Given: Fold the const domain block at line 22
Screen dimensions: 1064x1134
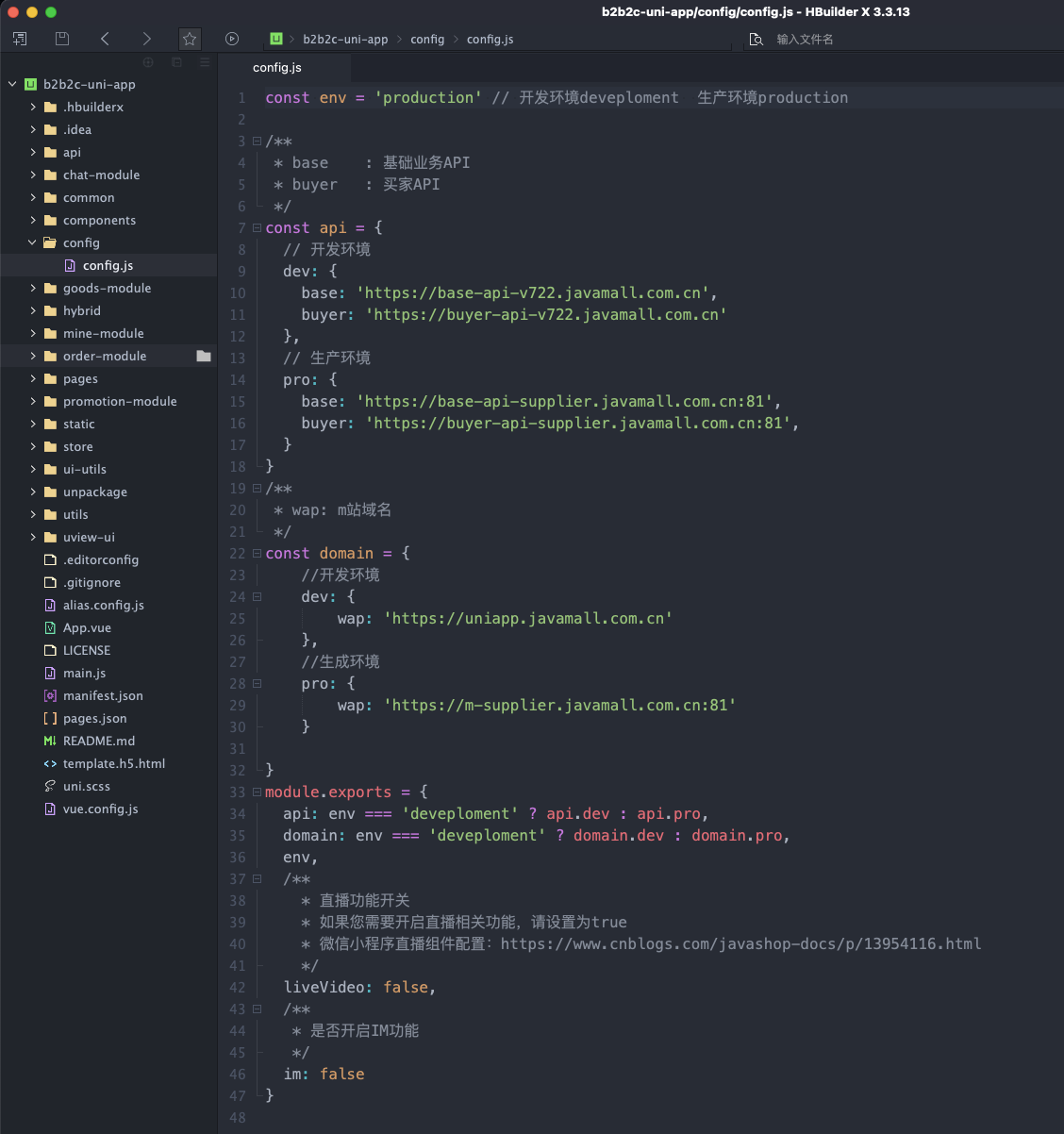Looking at the screenshot, I should [257, 553].
